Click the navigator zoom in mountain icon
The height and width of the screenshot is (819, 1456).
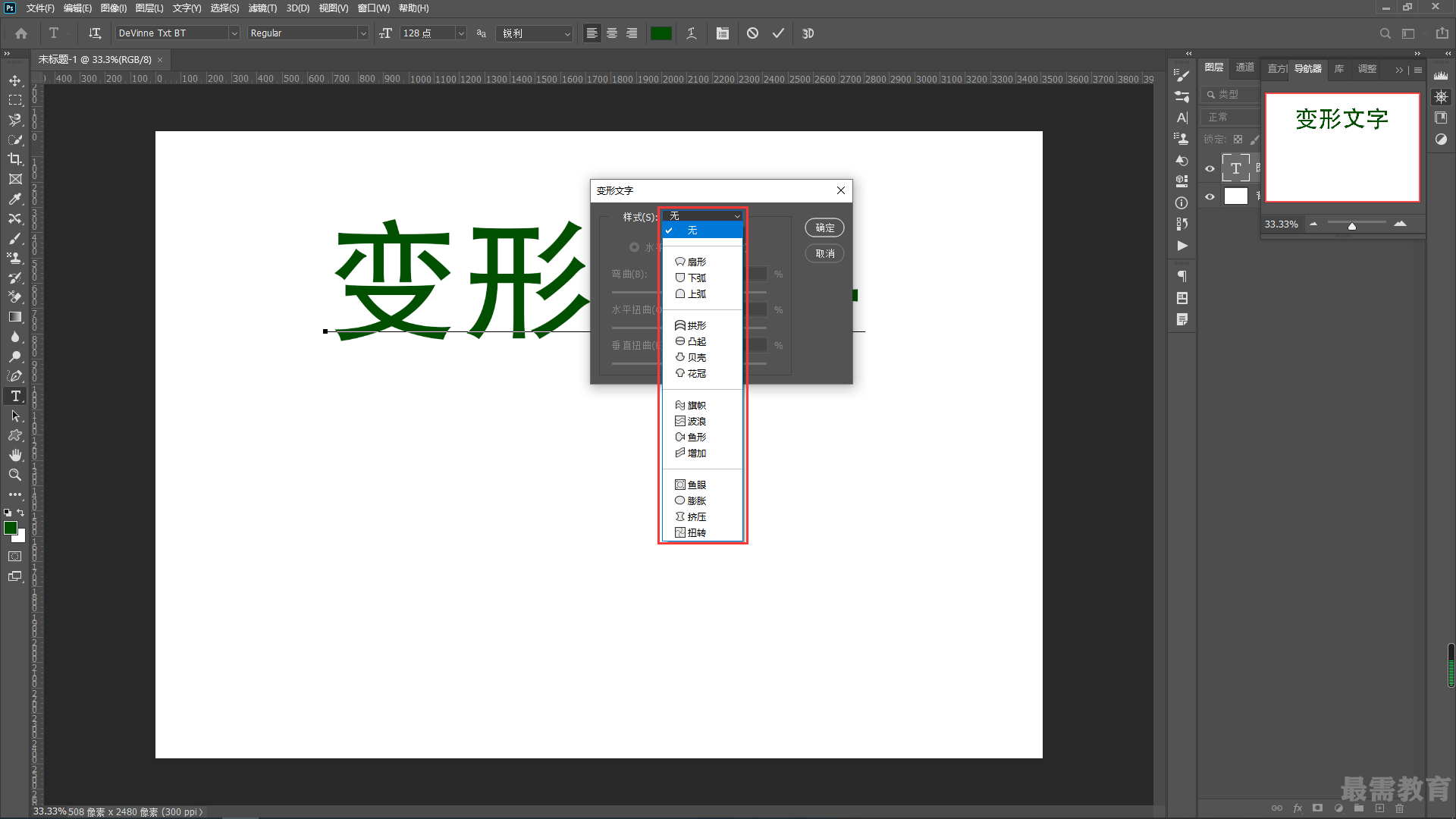1400,224
